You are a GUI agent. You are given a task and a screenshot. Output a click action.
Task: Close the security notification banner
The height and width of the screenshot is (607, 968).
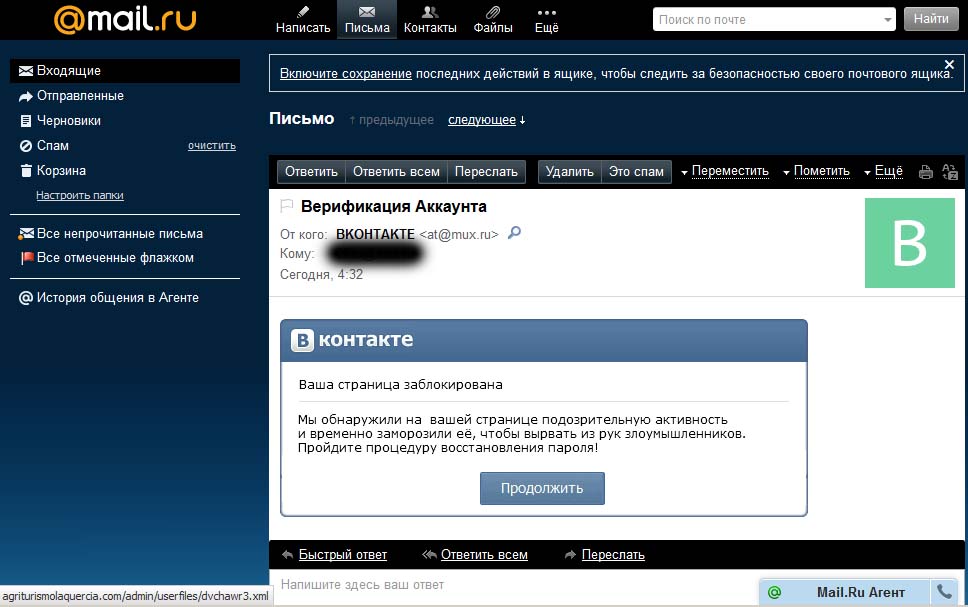click(949, 64)
